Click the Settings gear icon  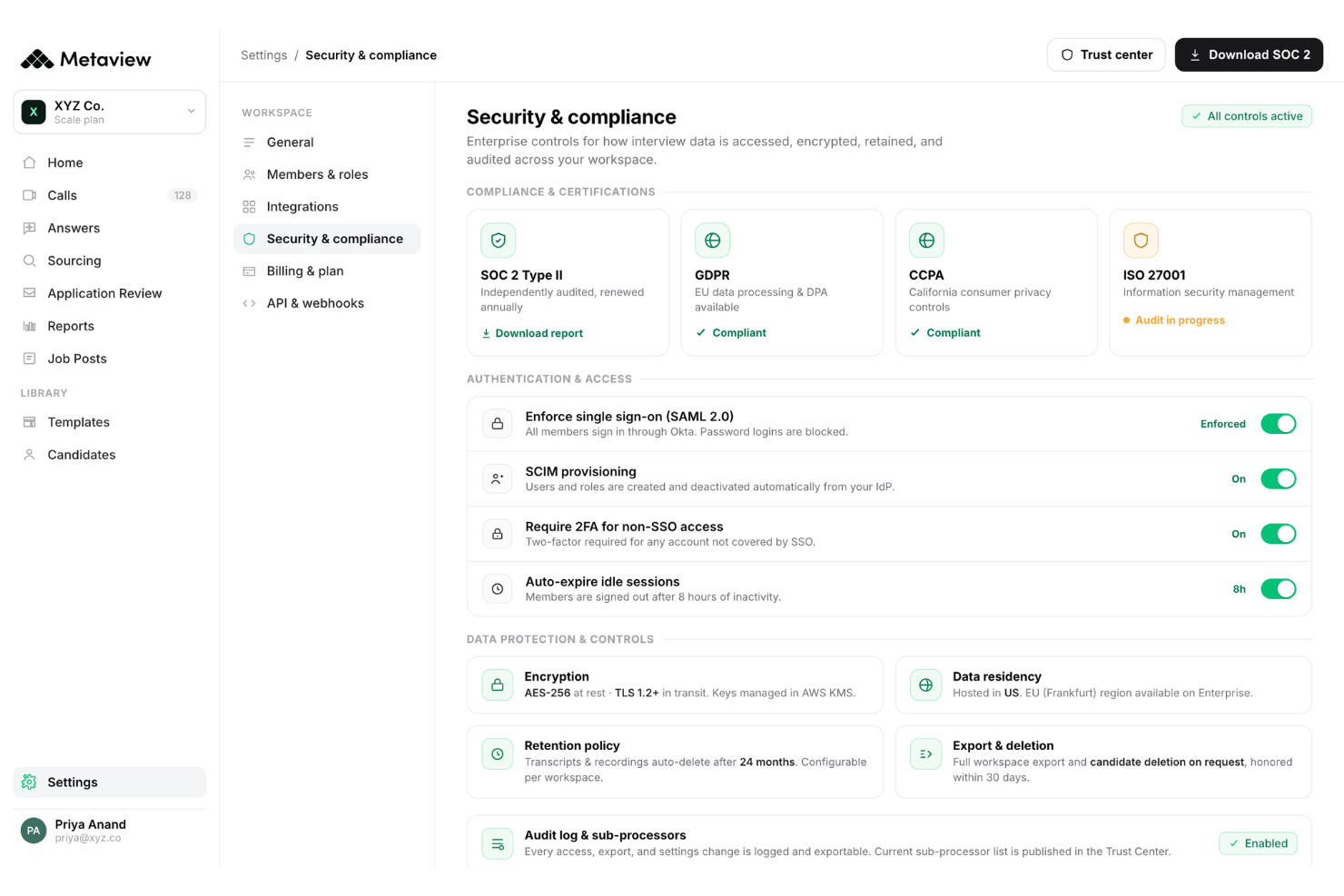29,783
